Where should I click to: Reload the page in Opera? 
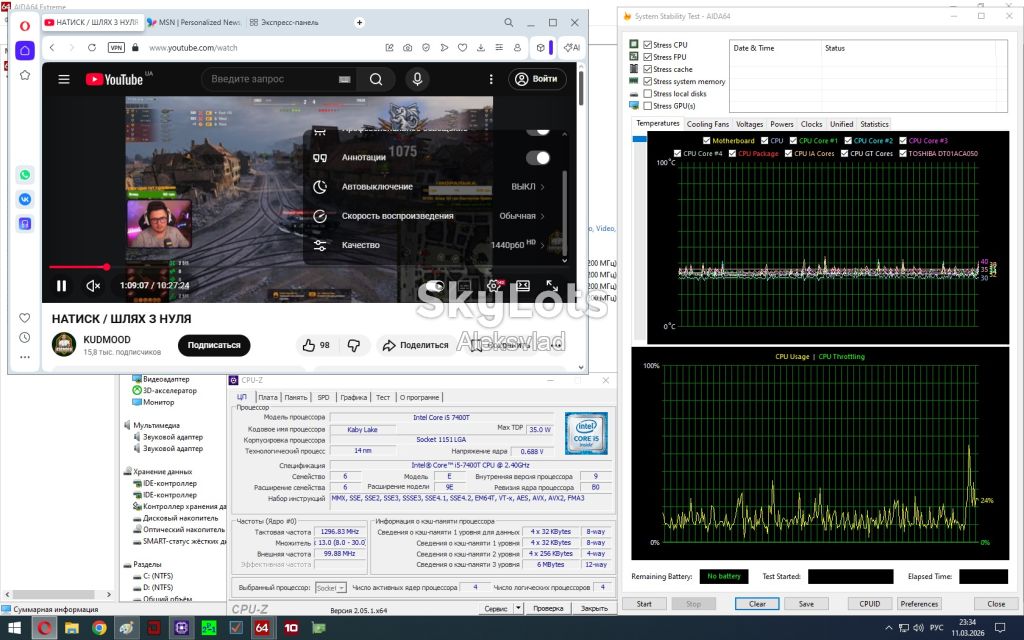(91, 48)
